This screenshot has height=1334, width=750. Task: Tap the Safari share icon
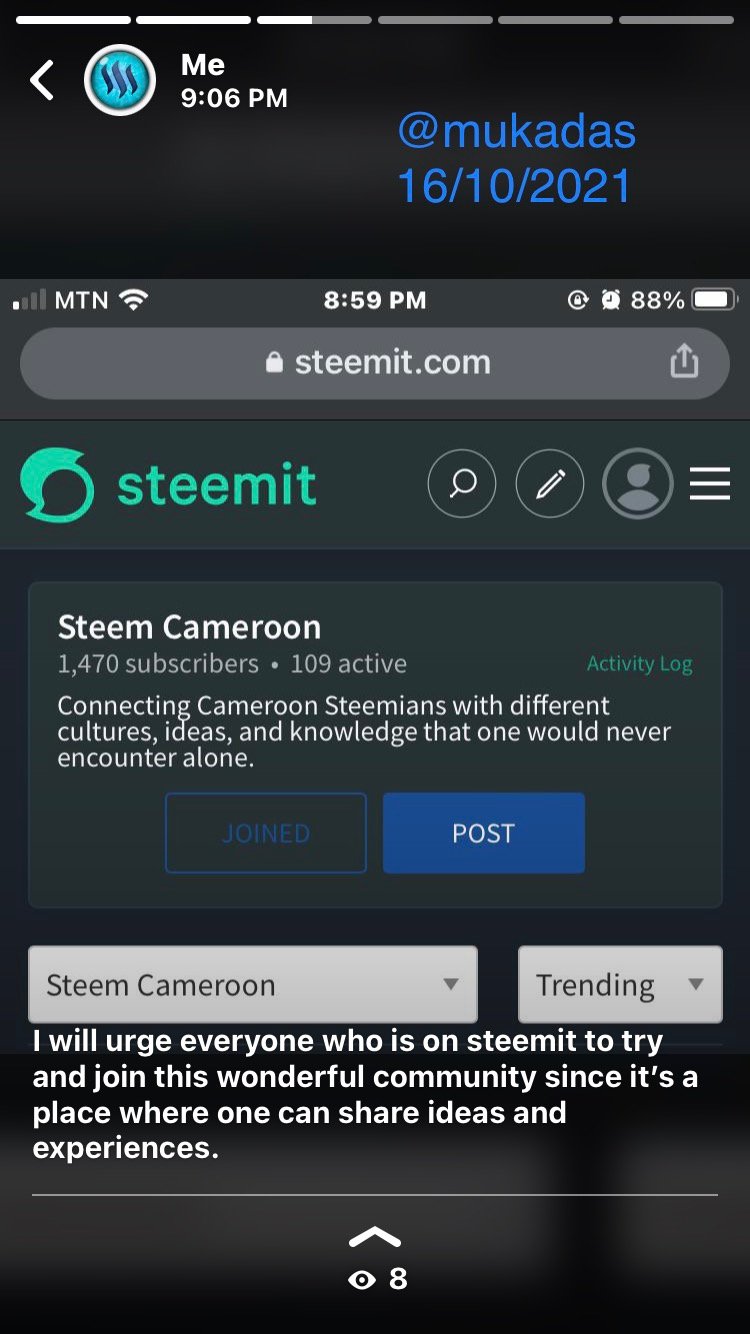(x=684, y=361)
